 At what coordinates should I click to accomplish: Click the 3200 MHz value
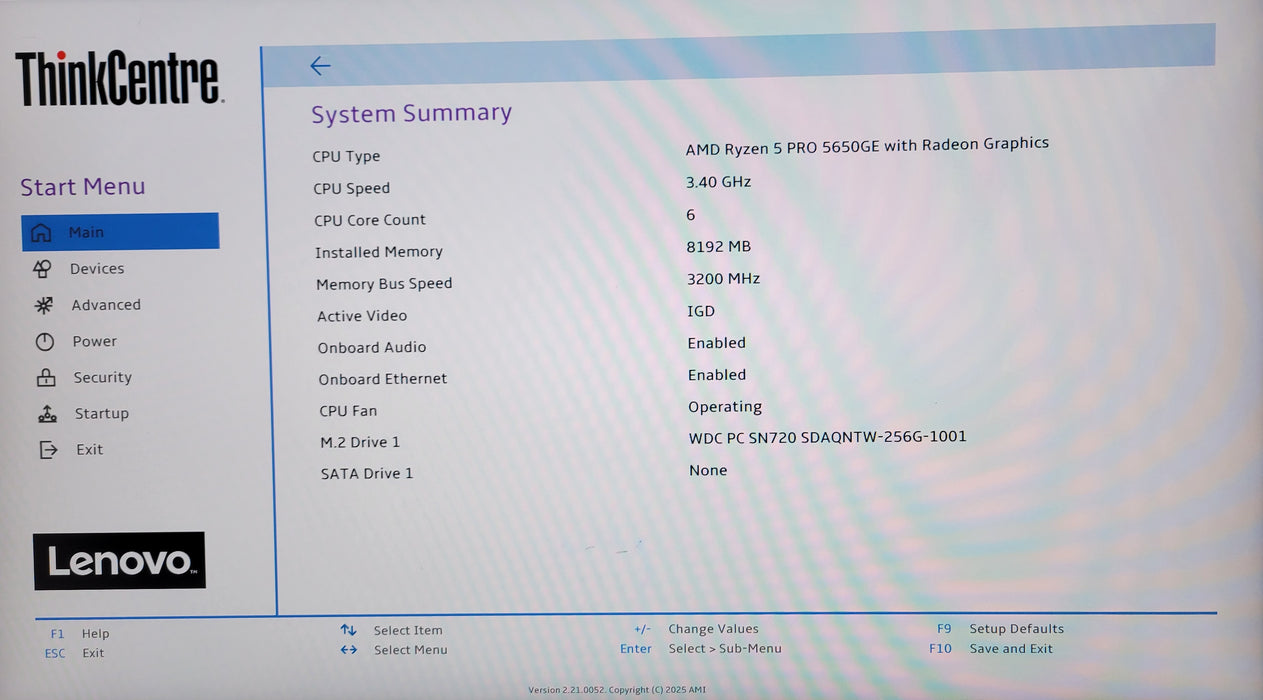click(723, 279)
